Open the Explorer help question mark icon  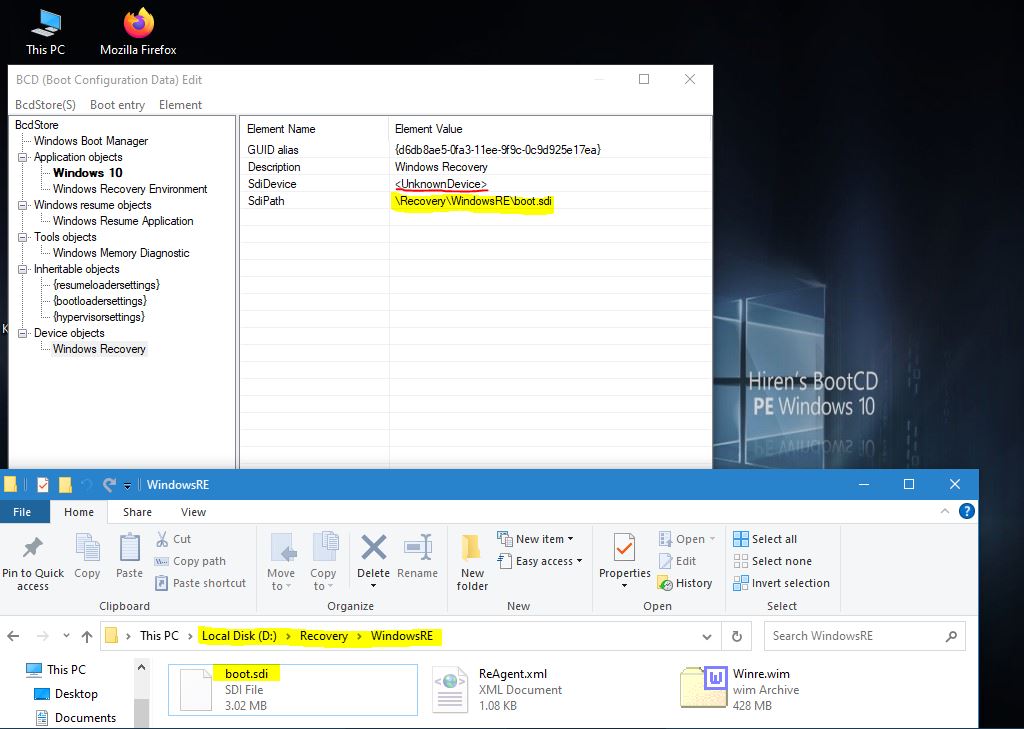coord(967,511)
